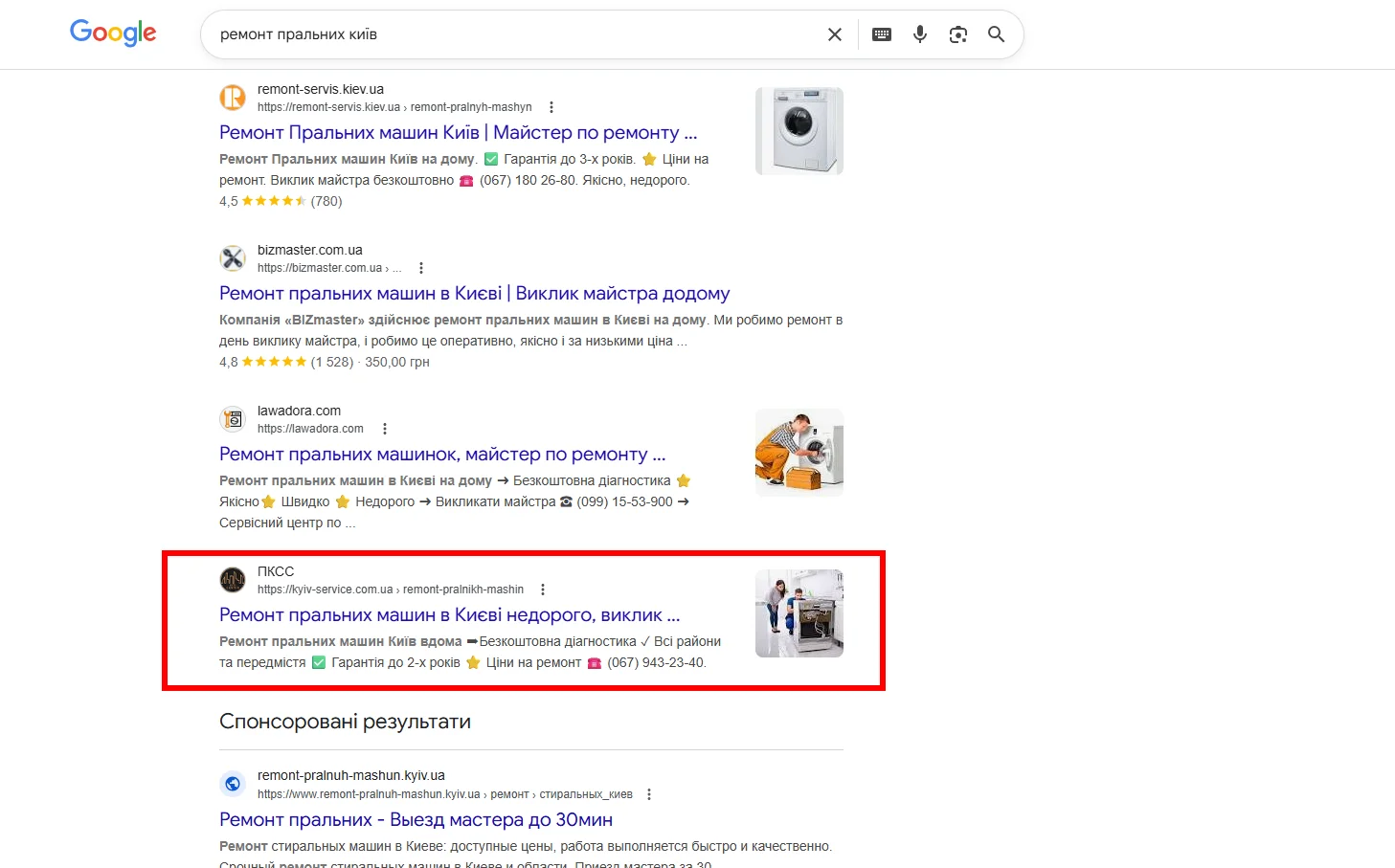Click the ПКСС site favicon
The height and width of the screenshot is (868, 1395).
click(233, 579)
